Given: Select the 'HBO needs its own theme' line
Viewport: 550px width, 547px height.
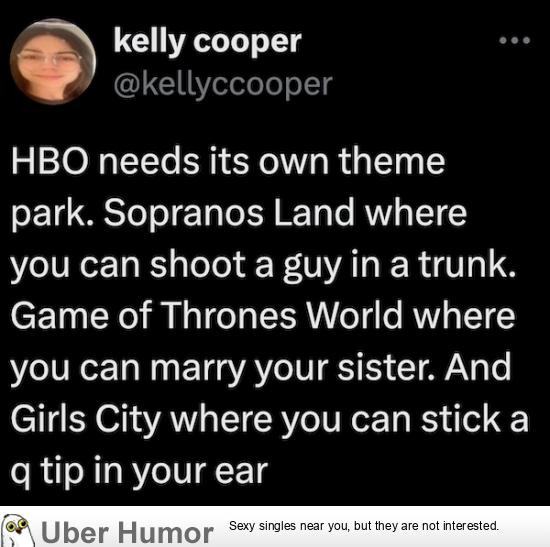Looking at the screenshot, I should click(228, 161).
